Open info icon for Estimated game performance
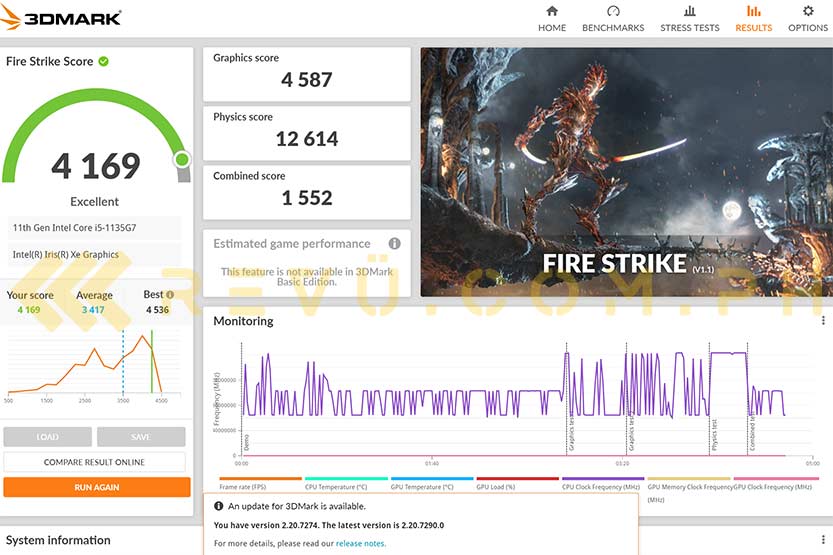 [x=394, y=243]
